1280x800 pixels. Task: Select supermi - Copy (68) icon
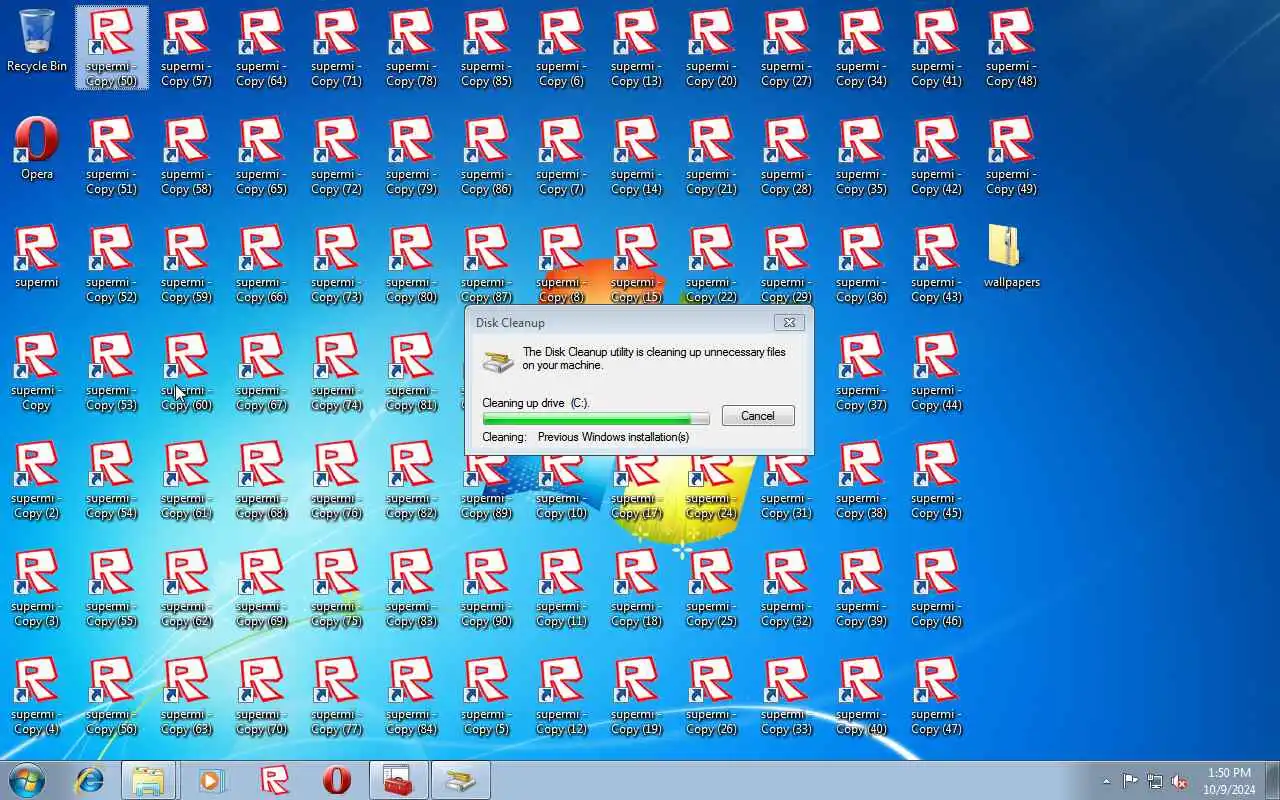[x=262, y=480]
